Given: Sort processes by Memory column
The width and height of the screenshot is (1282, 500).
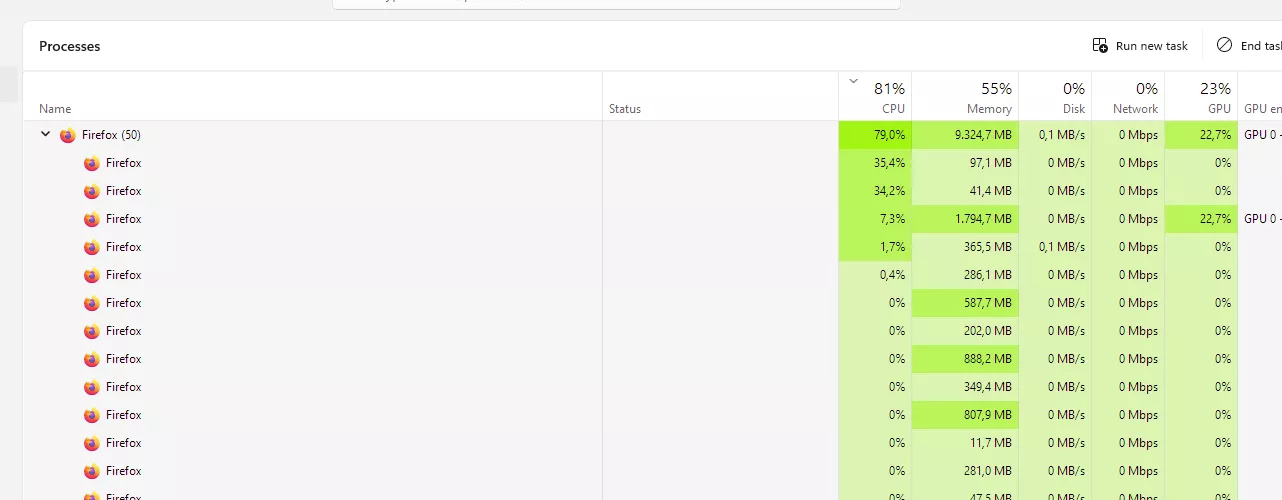Looking at the screenshot, I should click(965, 97).
